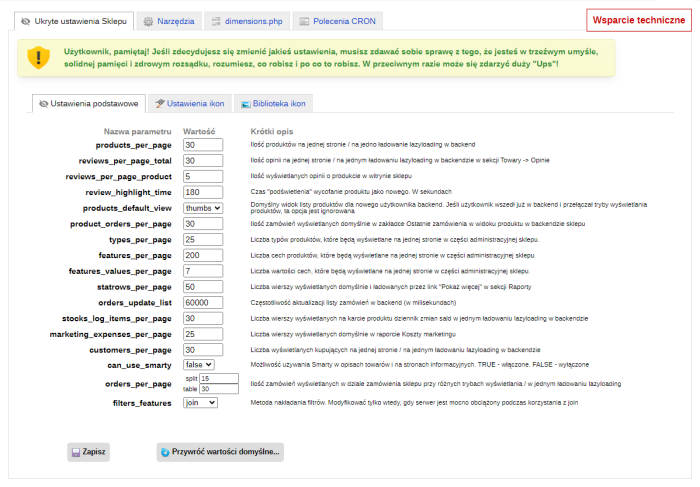Viewport: 700px width, 487px height.
Task: Select the Ustawienia podstawowe sub-tab
Action: 88,103
